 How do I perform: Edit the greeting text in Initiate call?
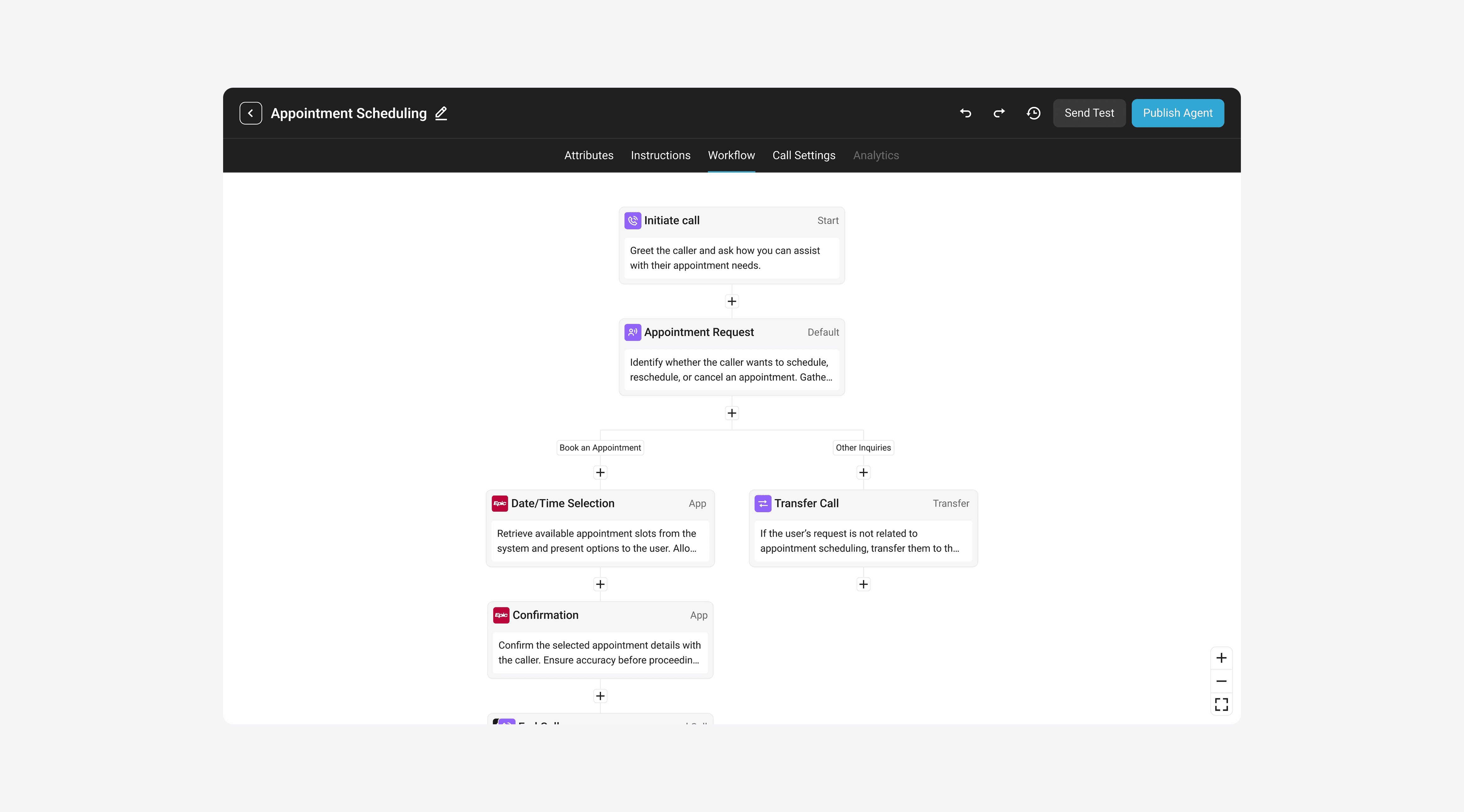pyautogui.click(x=731, y=258)
